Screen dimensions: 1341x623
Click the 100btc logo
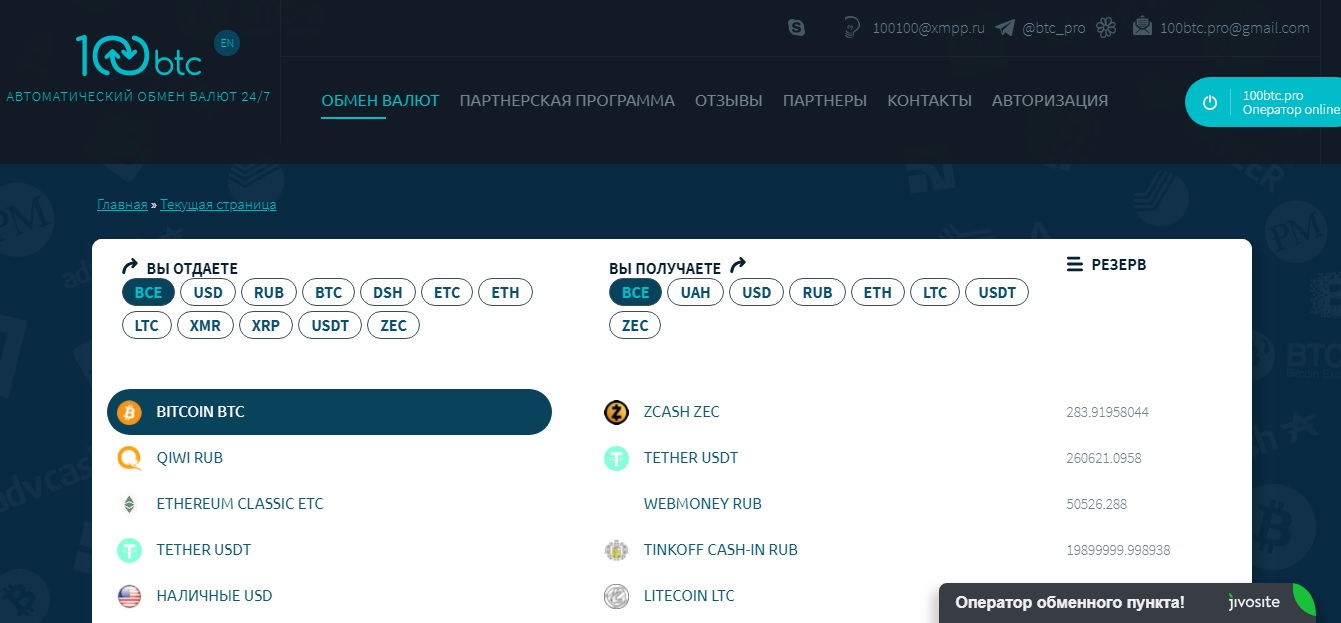pyautogui.click(x=139, y=56)
